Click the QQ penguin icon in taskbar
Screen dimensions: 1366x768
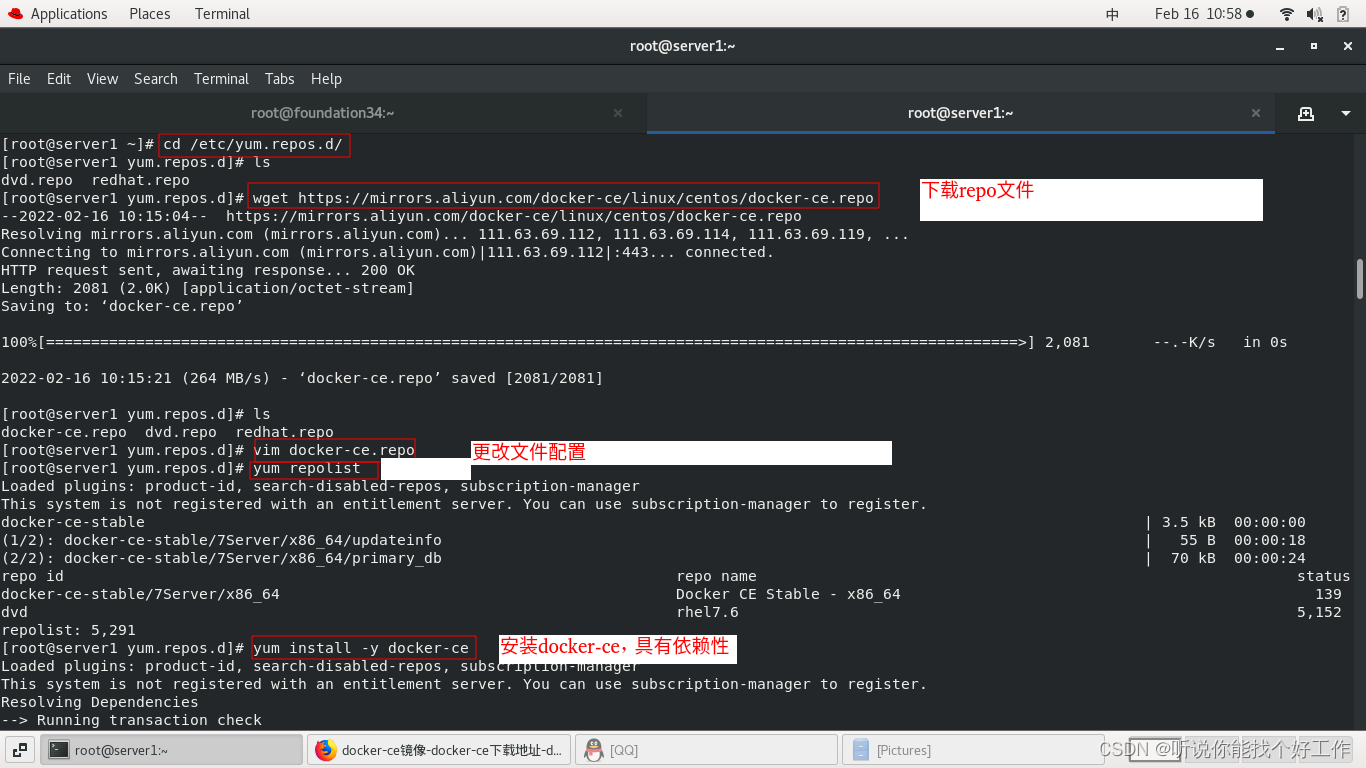tap(594, 750)
